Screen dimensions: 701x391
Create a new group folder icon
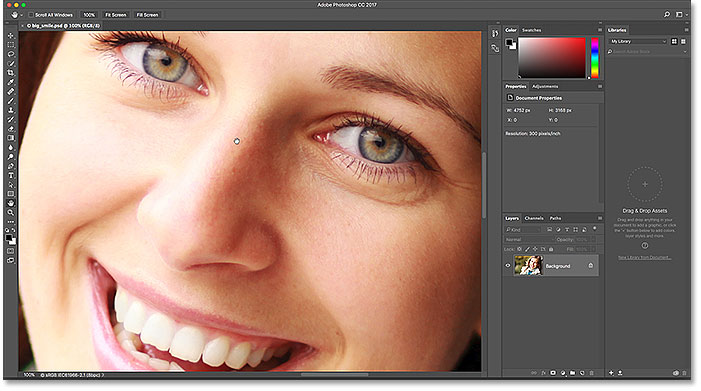(572, 373)
